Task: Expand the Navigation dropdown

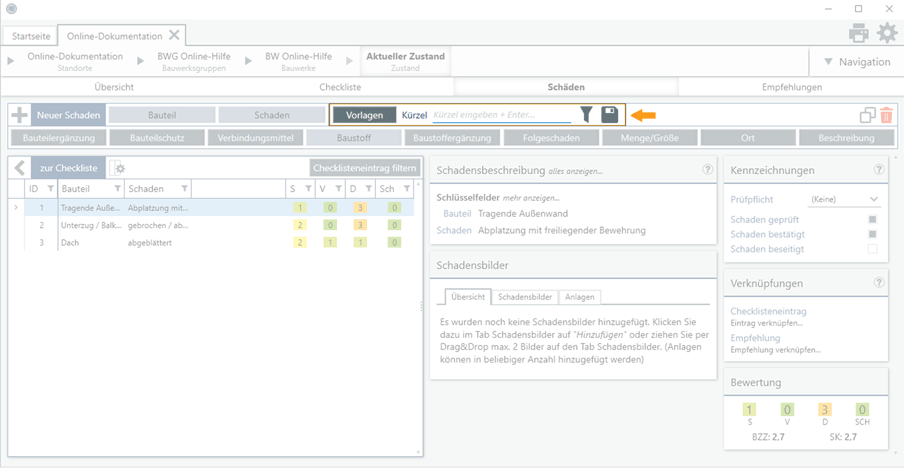Action: coord(856,62)
